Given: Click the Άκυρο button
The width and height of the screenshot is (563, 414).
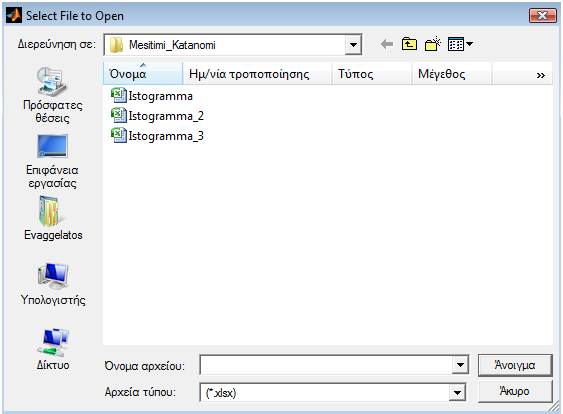Looking at the screenshot, I should [515, 391].
